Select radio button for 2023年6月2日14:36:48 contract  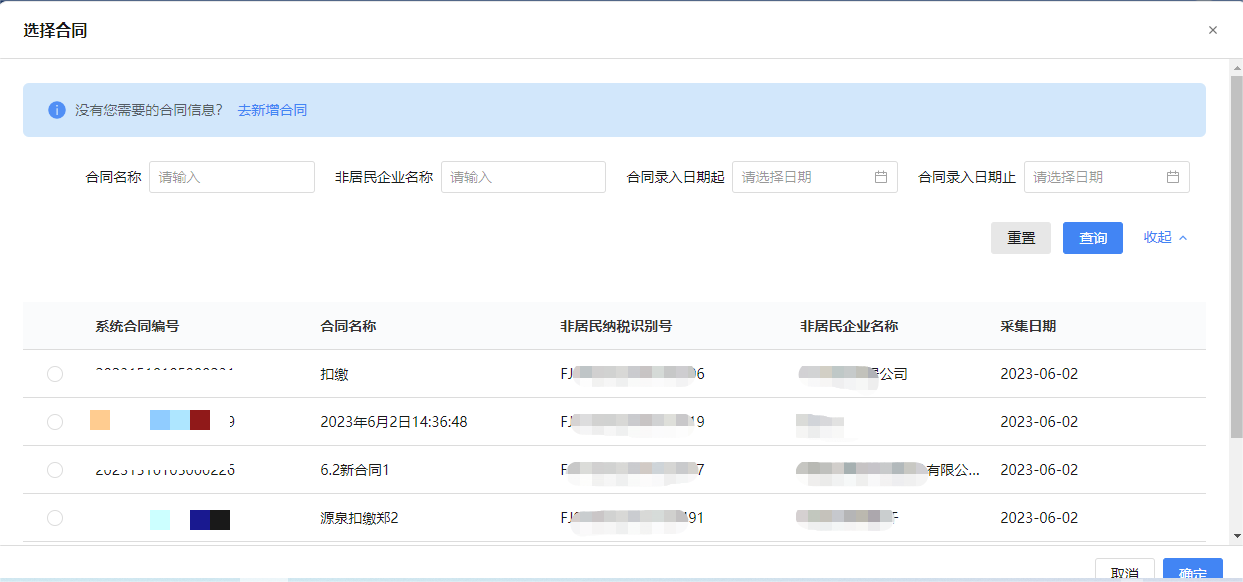coord(55,422)
